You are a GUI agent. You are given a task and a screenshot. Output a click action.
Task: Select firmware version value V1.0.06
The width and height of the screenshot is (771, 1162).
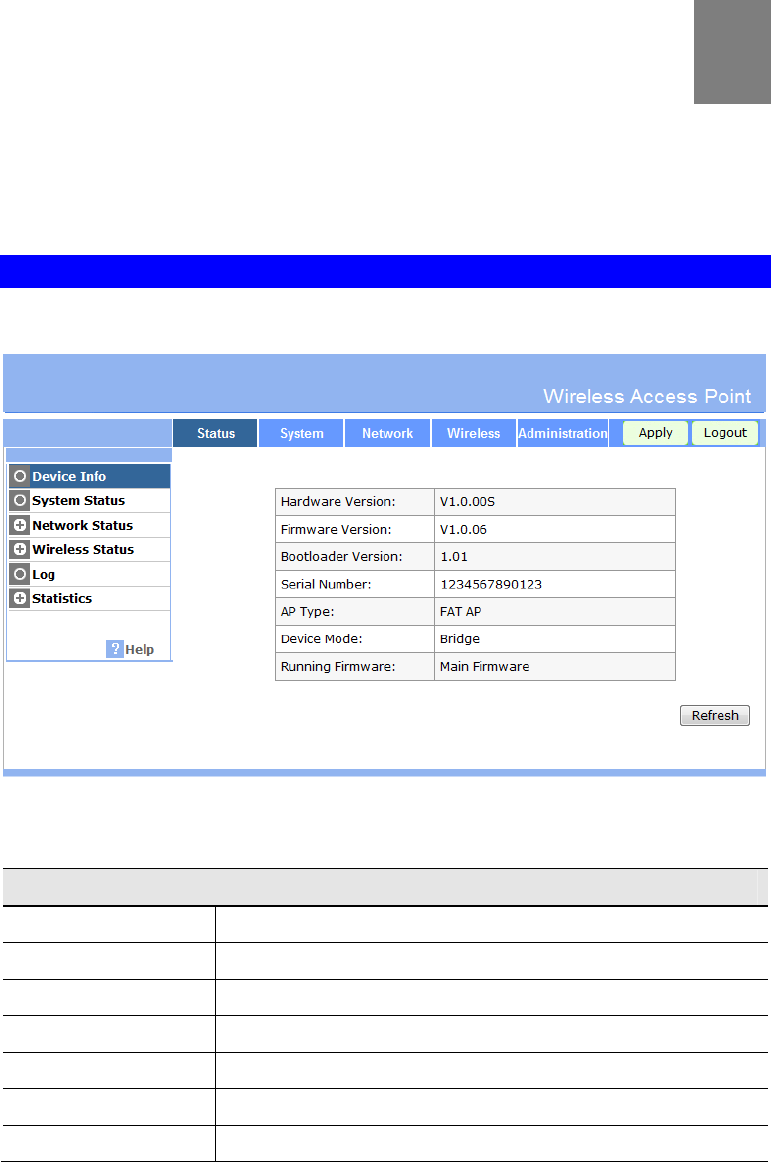coord(463,530)
